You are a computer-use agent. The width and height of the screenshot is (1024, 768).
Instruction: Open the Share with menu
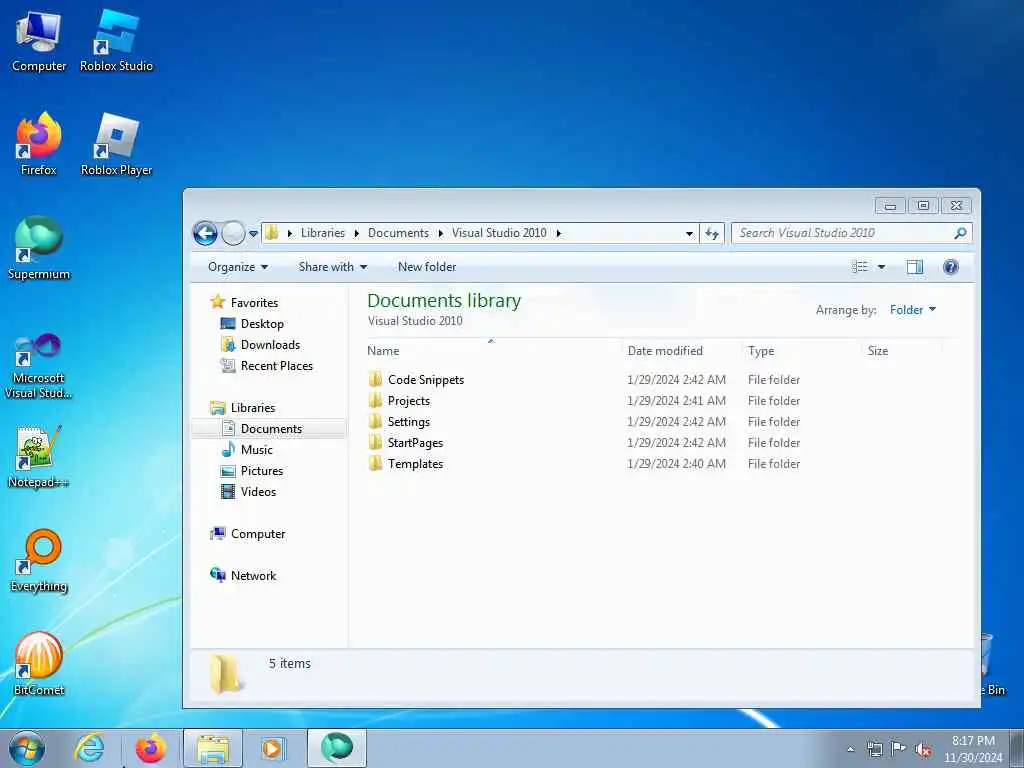pyautogui.click(x=332, y=267)
